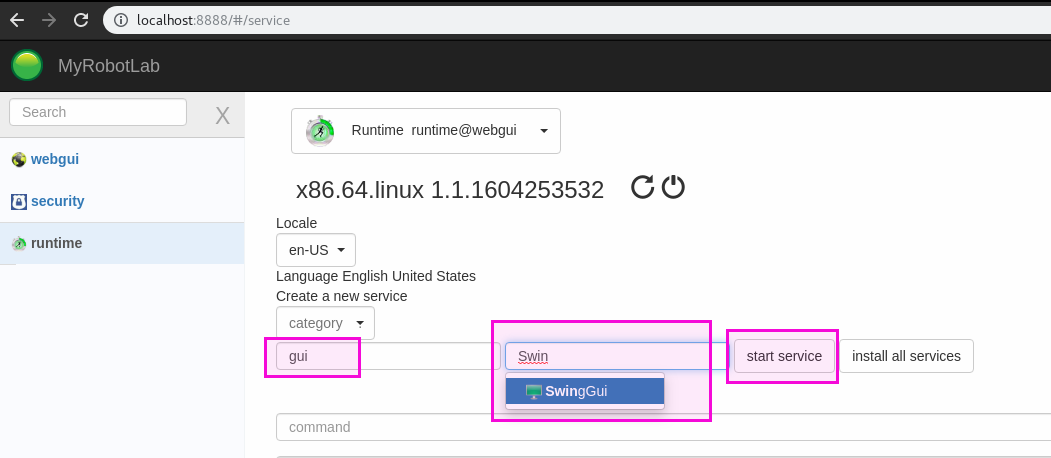Click the sidebar Search field

98,112
